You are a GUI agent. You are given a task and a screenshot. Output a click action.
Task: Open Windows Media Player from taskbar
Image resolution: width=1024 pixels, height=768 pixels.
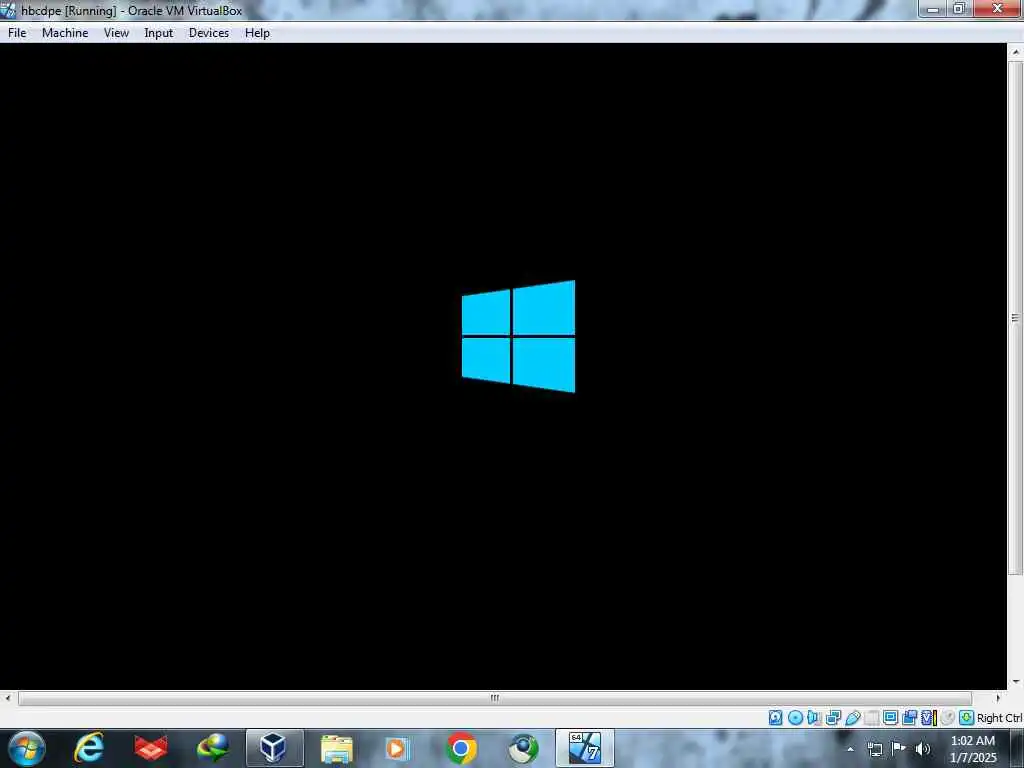[397, 748]
